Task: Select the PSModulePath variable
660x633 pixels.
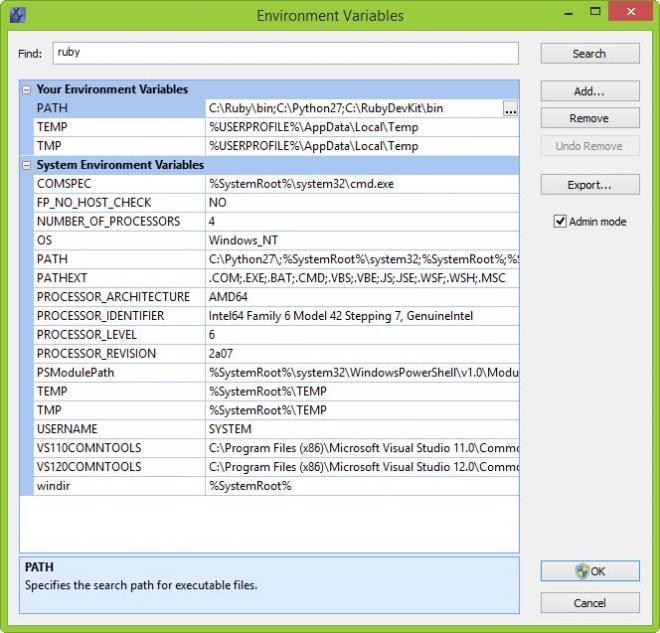Action: (276, 372)
